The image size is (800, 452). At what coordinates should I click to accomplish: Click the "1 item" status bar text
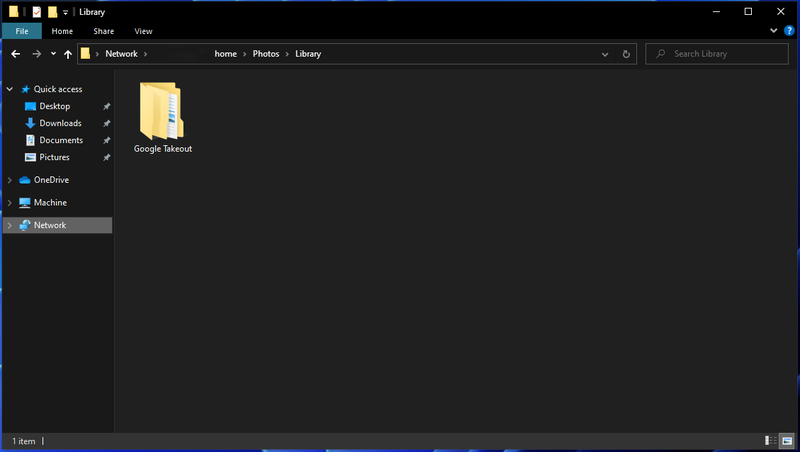coord(23,441)
